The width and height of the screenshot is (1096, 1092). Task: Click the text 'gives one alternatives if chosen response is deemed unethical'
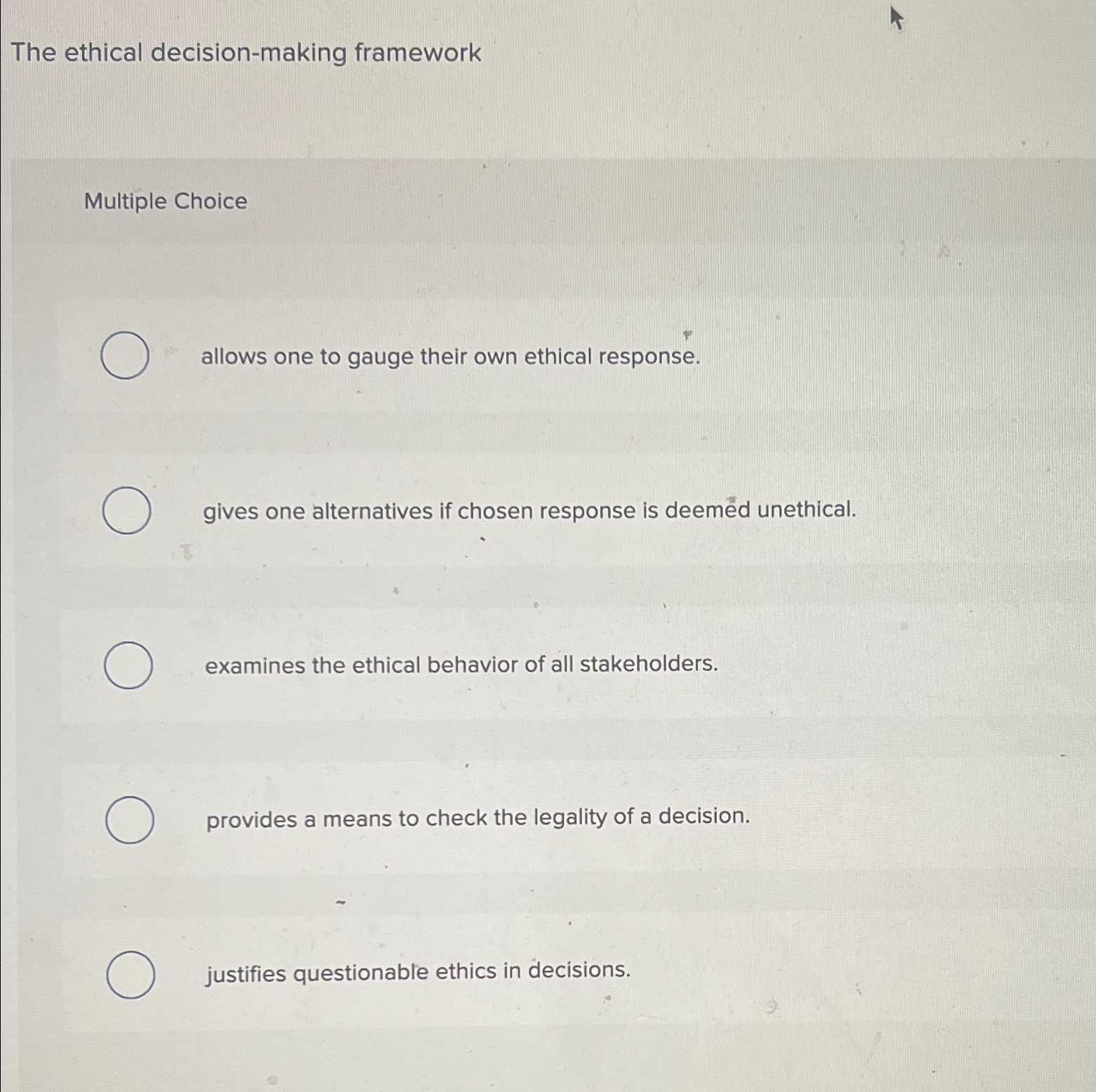[528, 511]
